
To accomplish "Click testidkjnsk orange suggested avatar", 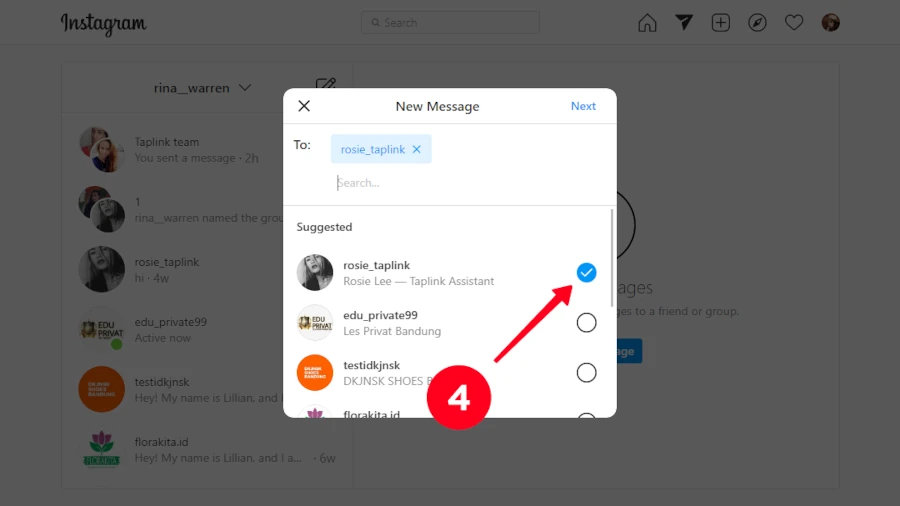I will click(315, 372).
